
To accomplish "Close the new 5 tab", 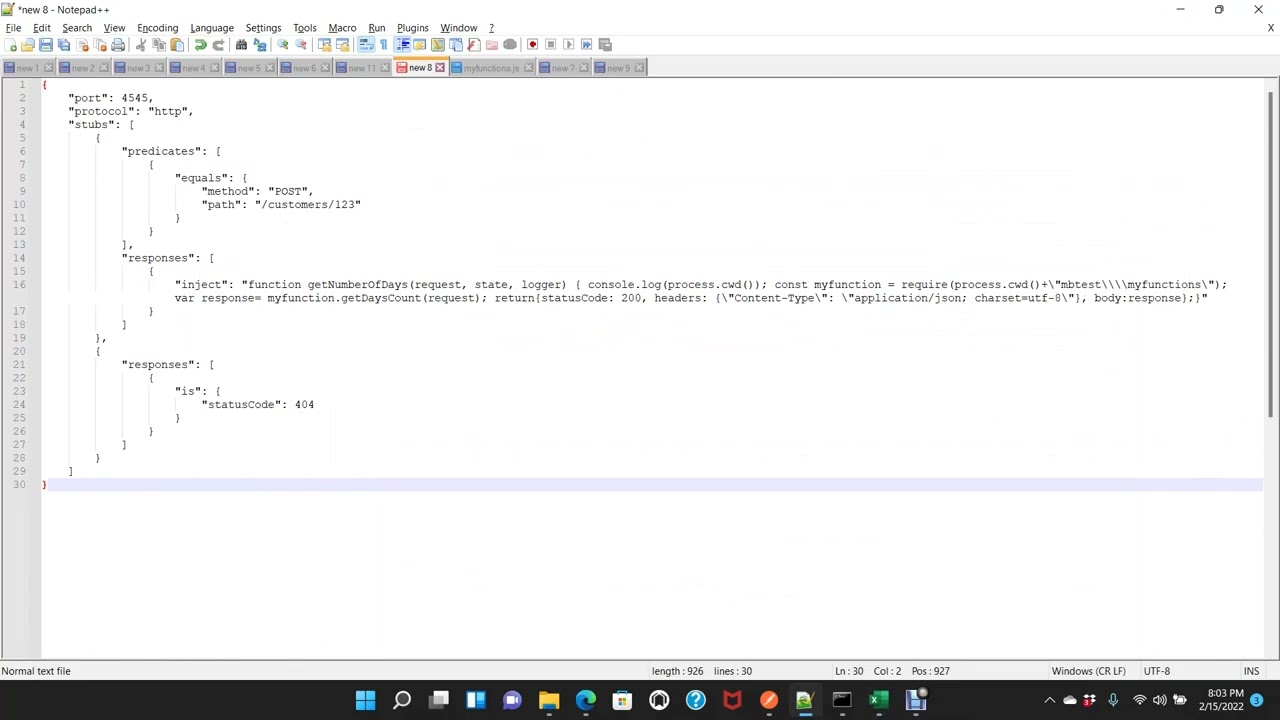I will point(269,68).
